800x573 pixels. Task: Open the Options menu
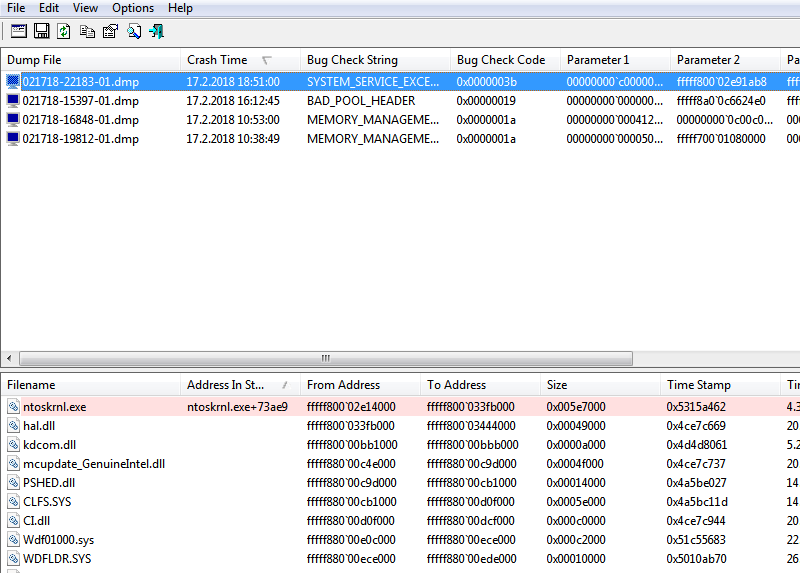[x=133, y=8]
